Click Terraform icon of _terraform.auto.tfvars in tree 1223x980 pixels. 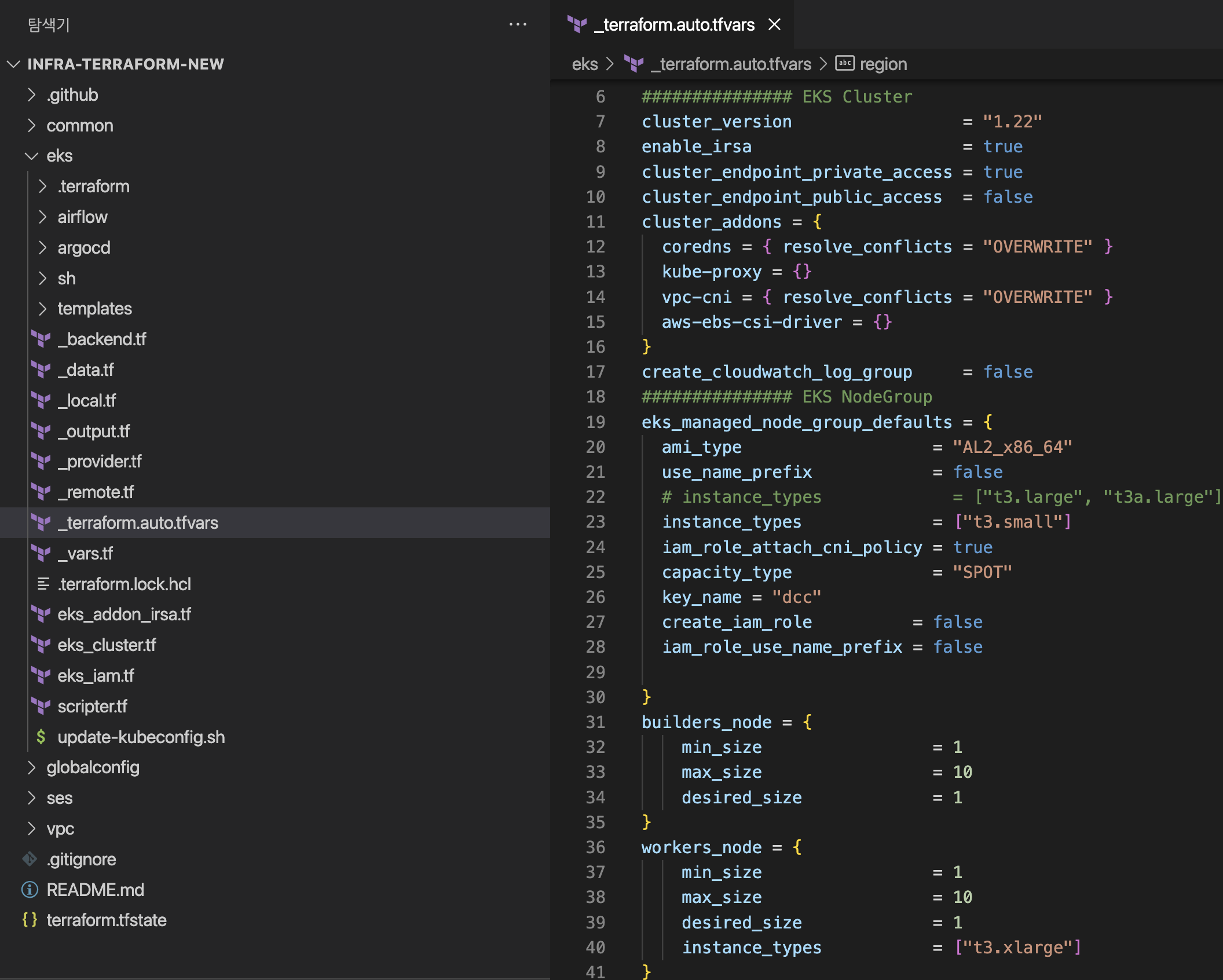(x=41, y=522)
